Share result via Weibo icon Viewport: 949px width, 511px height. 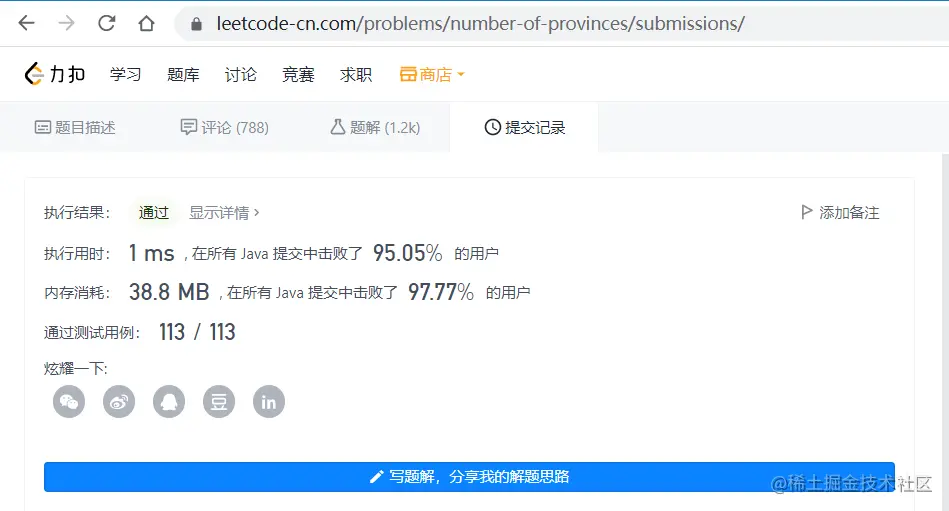tap(119, 401)
